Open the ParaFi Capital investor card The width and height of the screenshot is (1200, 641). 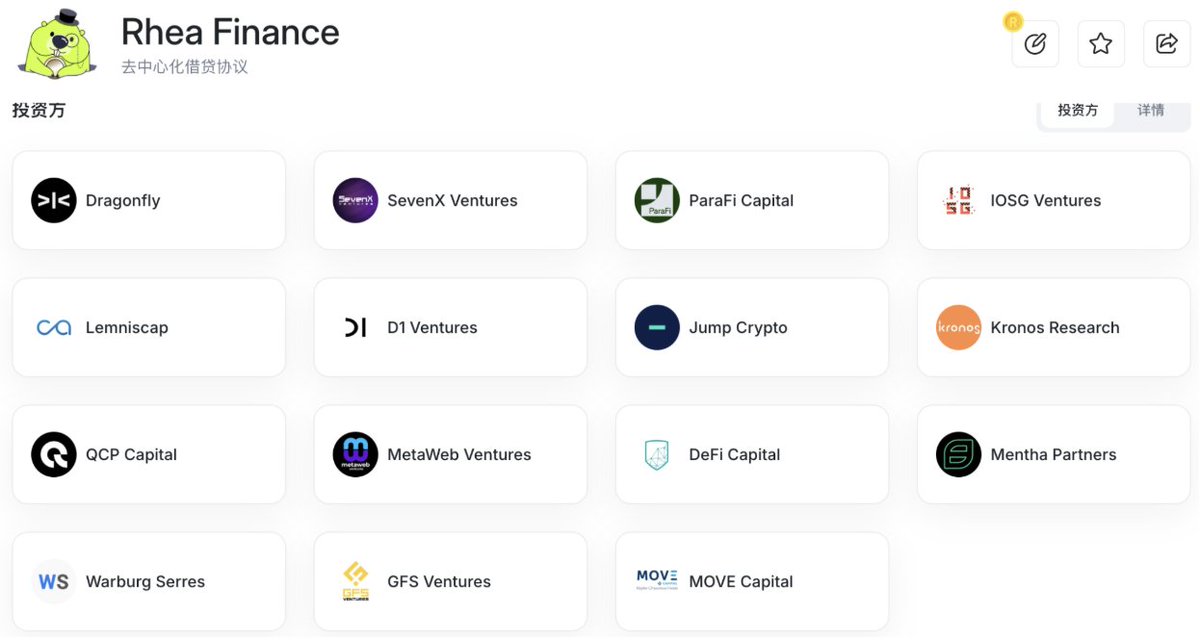click(x=752, y=200)
